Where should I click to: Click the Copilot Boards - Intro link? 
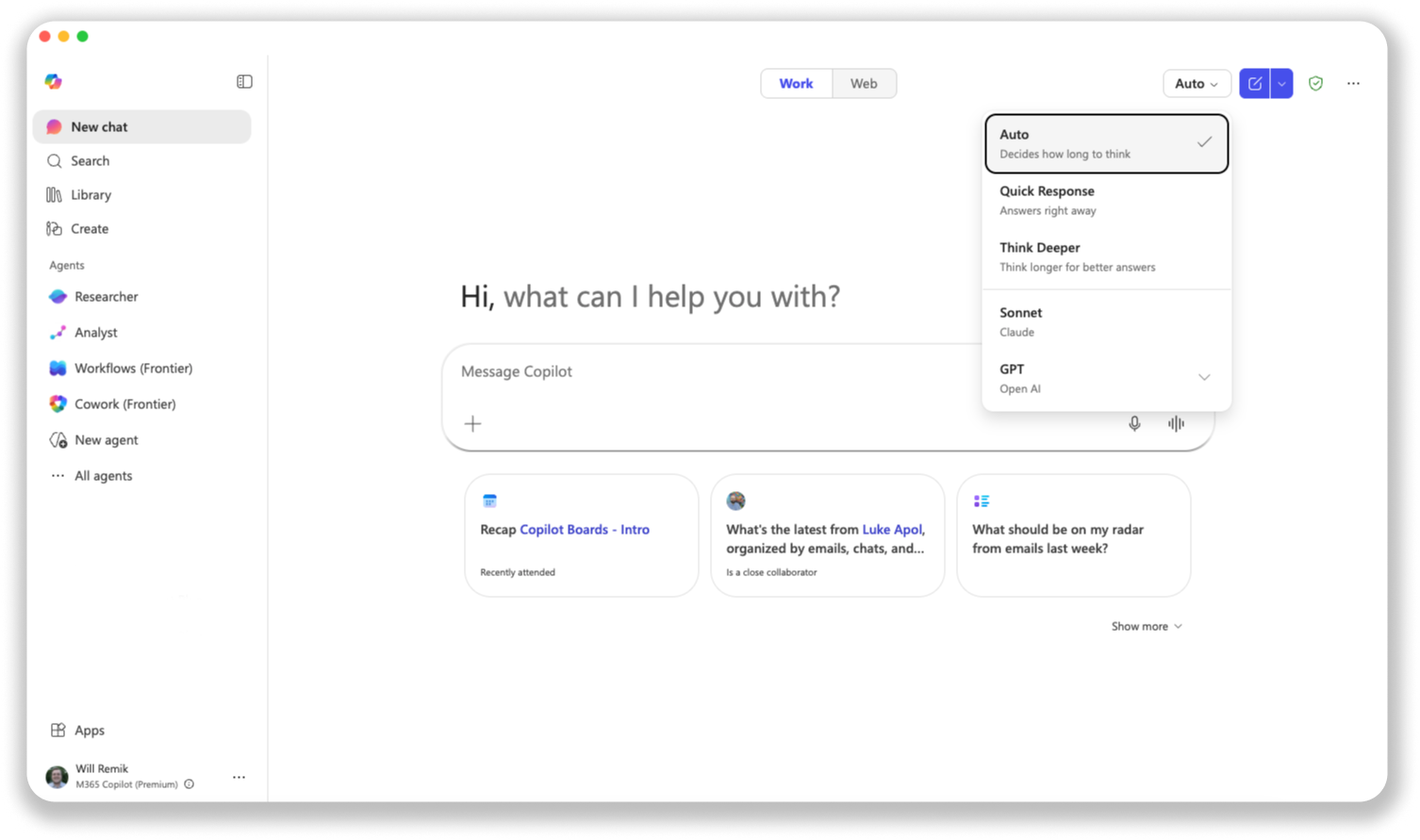585,530
